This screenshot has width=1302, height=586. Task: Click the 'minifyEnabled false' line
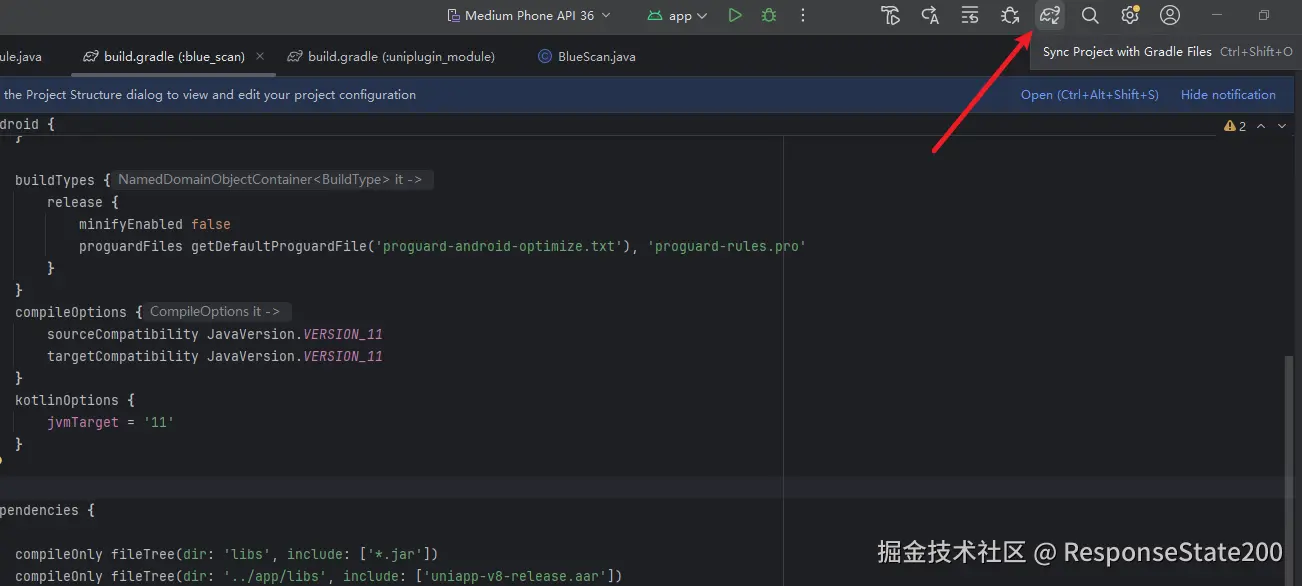(x=155, y=224)
